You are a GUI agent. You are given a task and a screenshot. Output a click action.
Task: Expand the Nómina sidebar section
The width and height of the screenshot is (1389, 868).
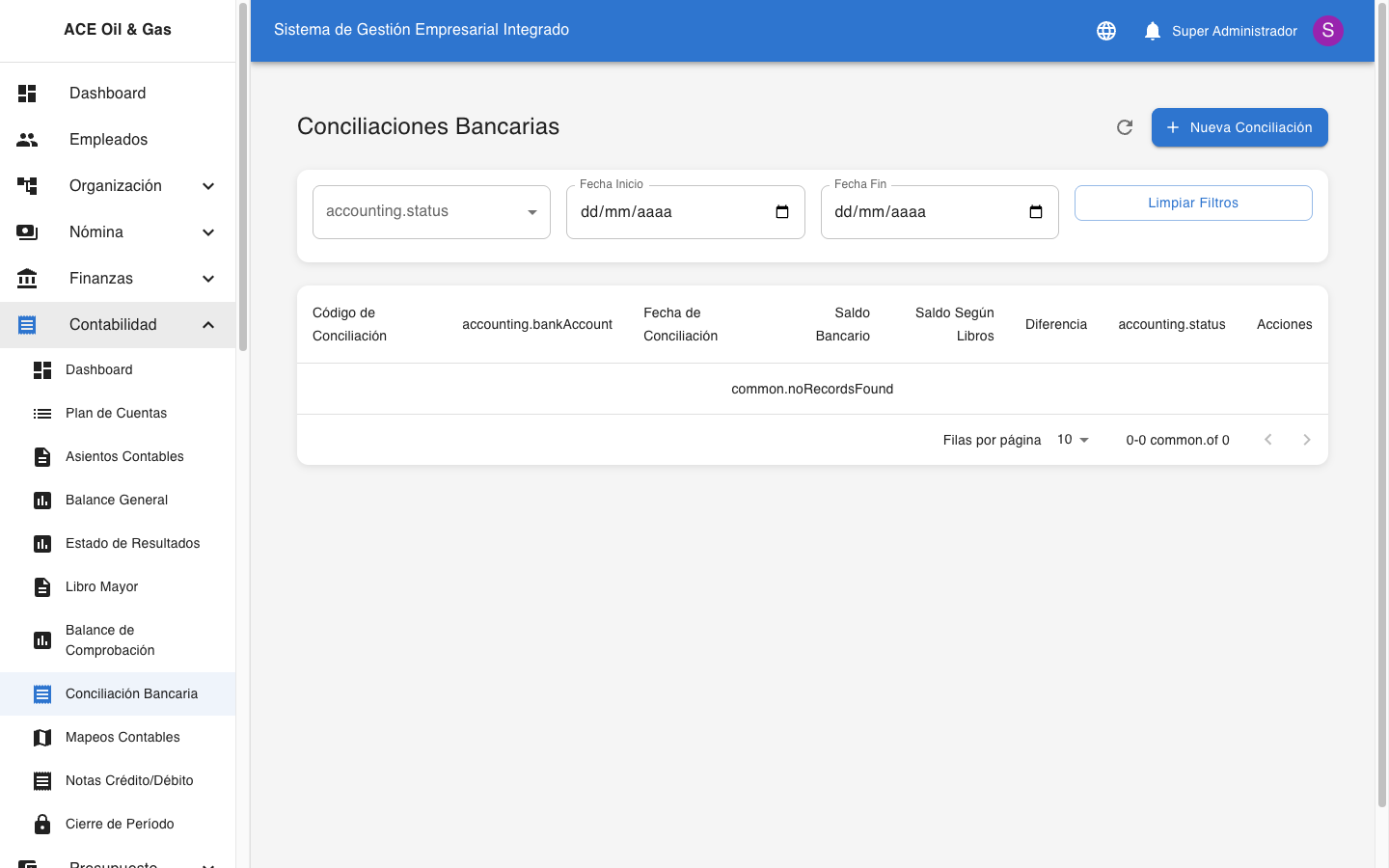(x=207, y=232)
